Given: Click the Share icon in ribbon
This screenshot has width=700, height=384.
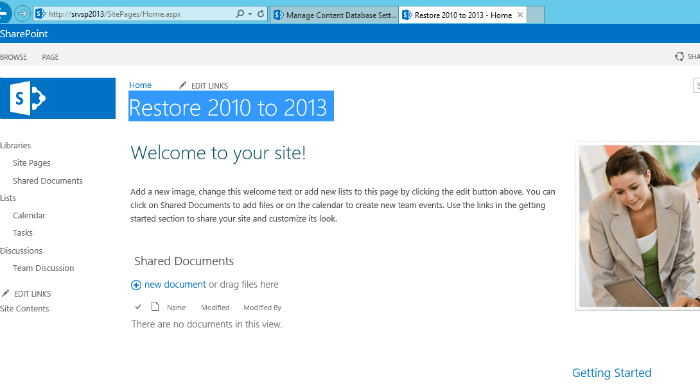Looking at the screenshot, I should (679, 56).
